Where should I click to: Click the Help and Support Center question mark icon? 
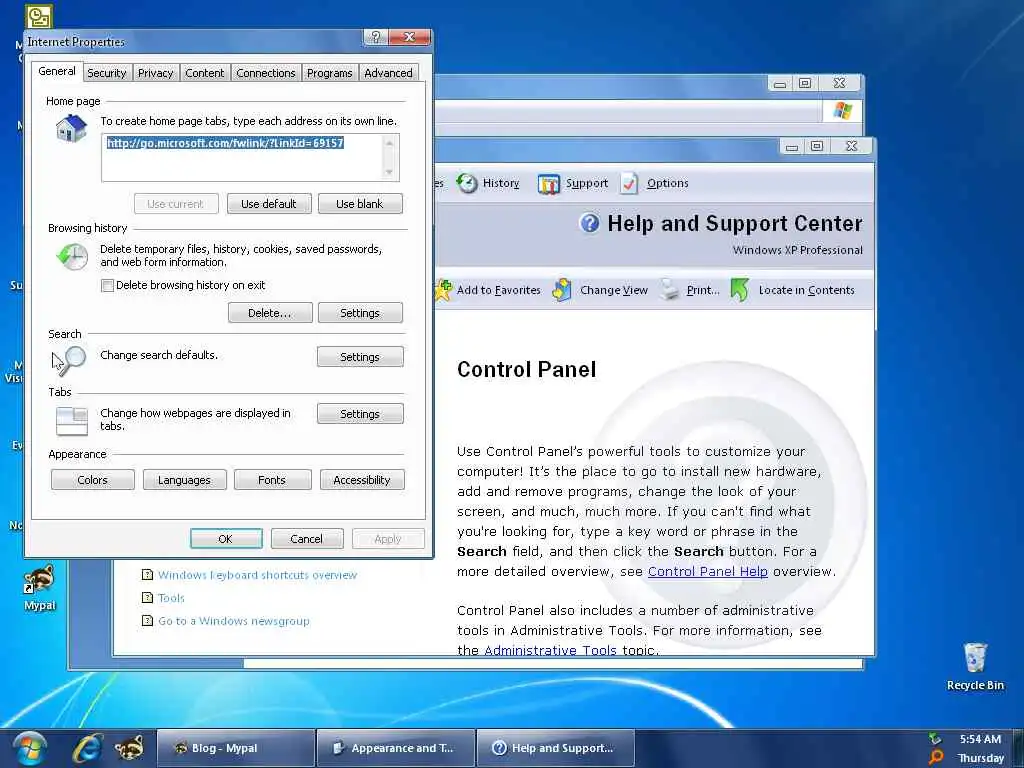(x=589, y=223)
